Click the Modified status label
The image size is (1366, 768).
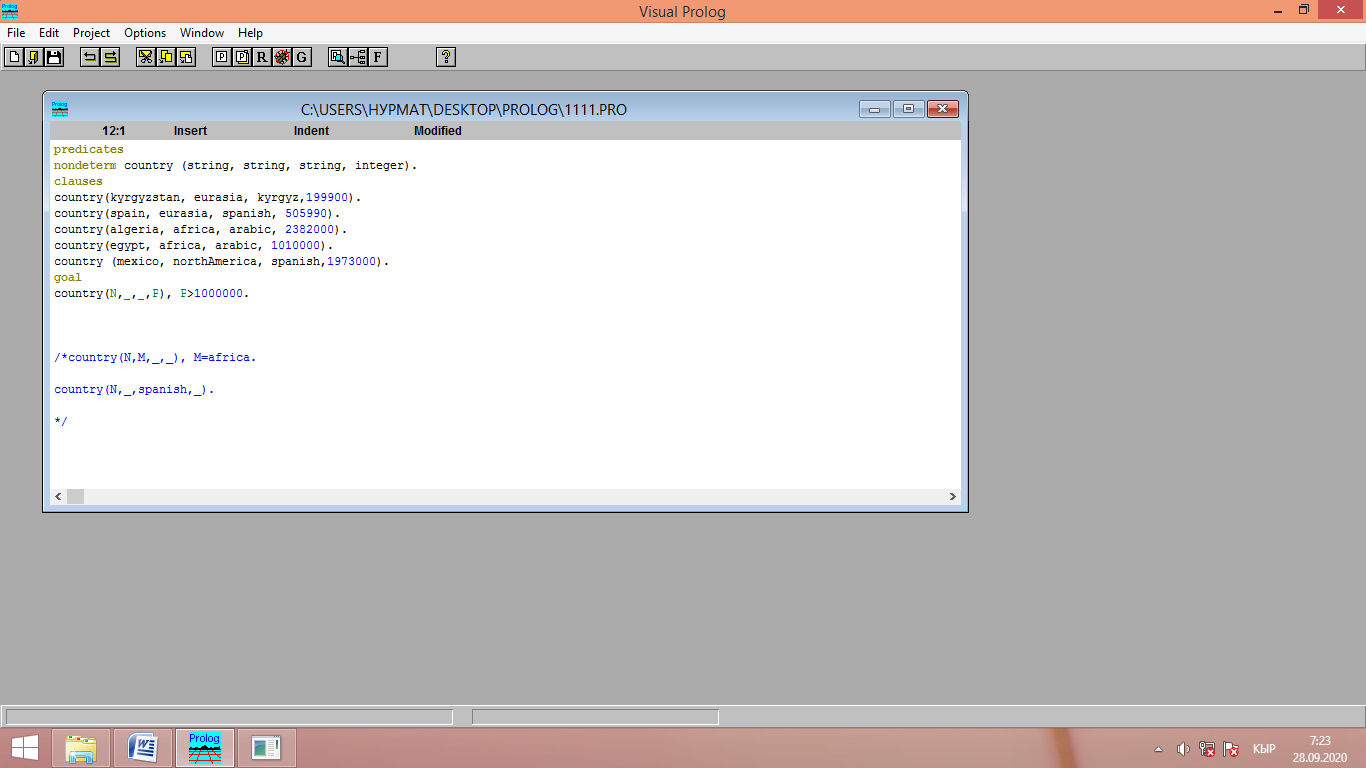(x=438, y=131)
